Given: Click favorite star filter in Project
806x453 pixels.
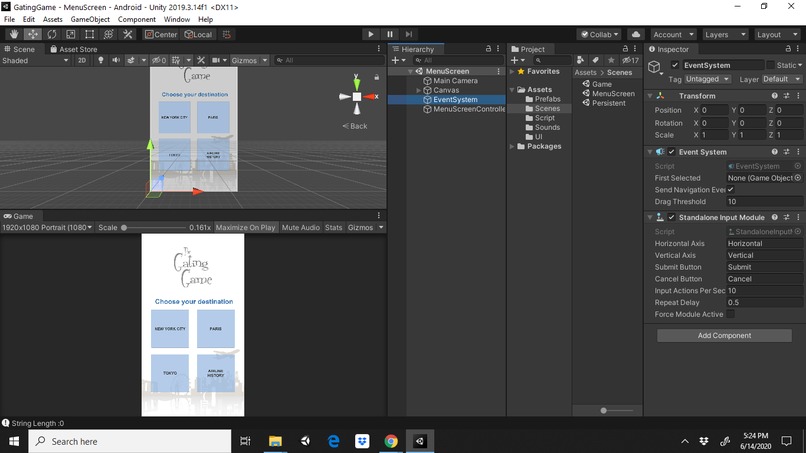Looking at the screenshot, I should (x=611, y=60).
